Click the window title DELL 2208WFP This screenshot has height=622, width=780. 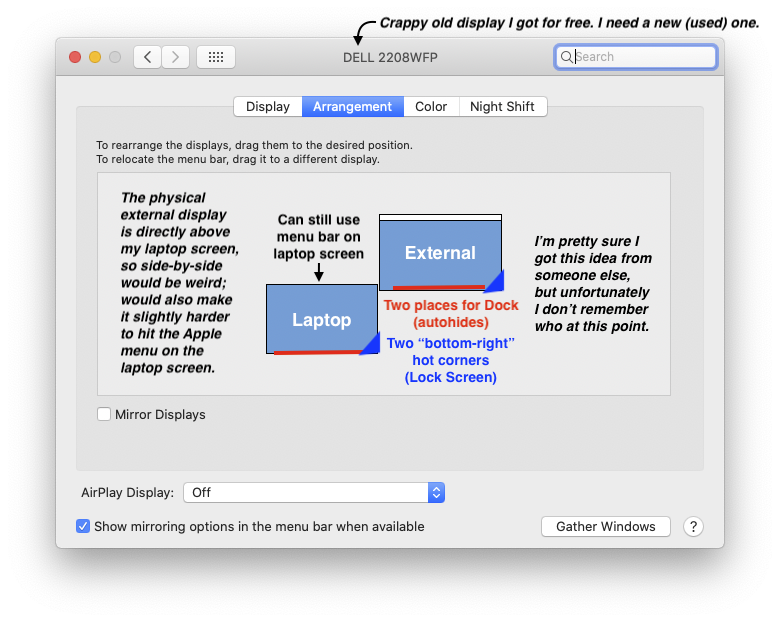(x=390, y=57)
